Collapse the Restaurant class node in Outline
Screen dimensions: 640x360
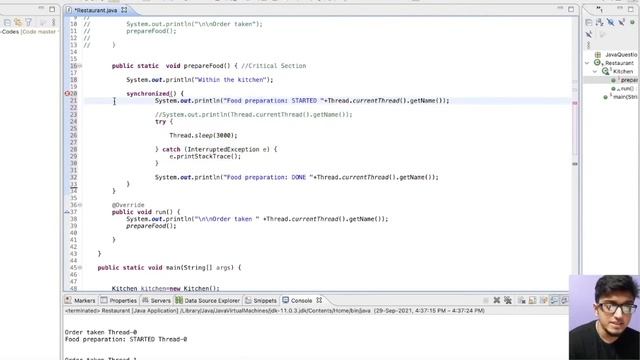[x=587, y=63]
